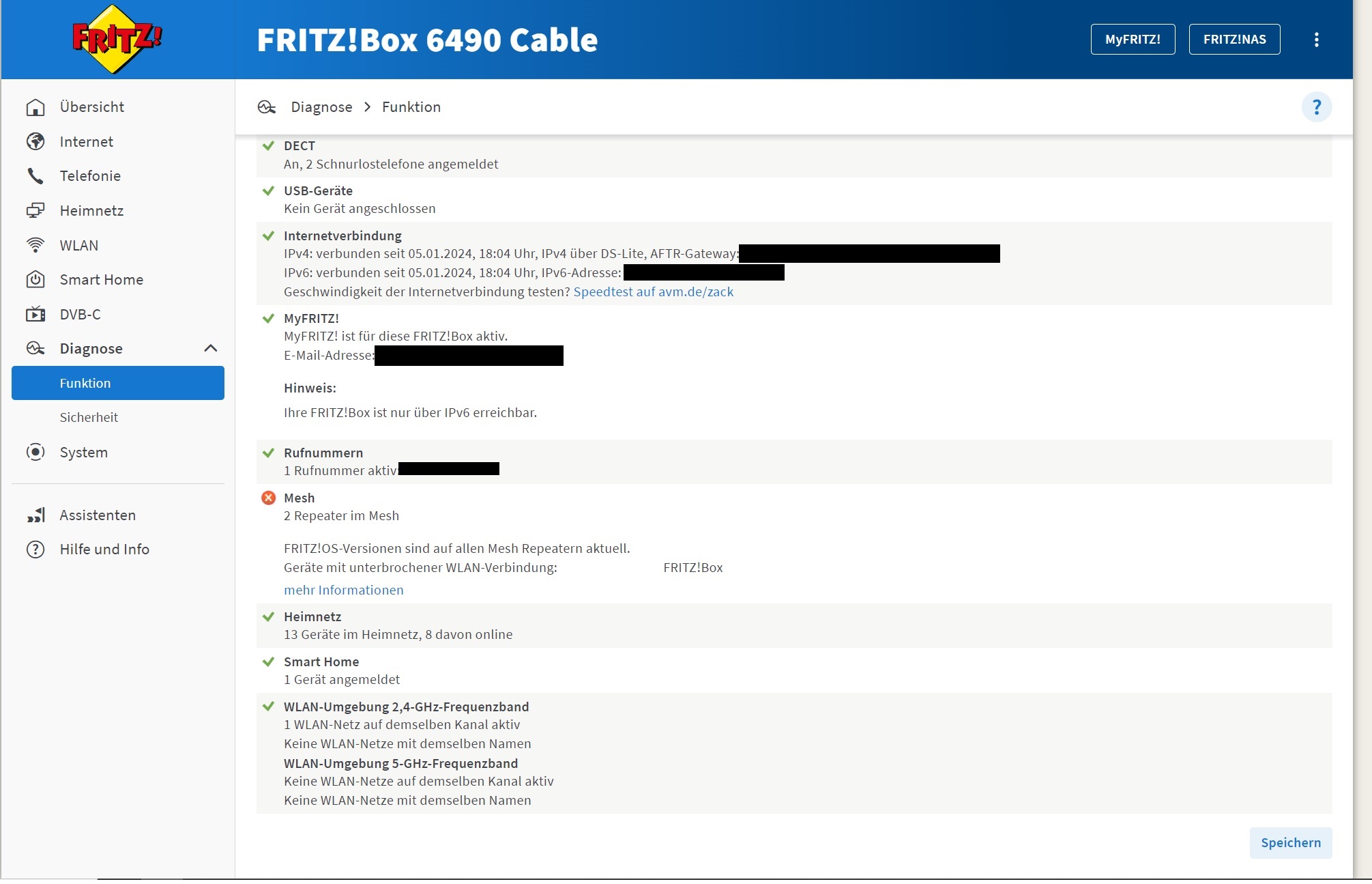Screen dimensions: 1372x884
Task: Open the Übersicht home icon
Action: (x=35, y=107)
